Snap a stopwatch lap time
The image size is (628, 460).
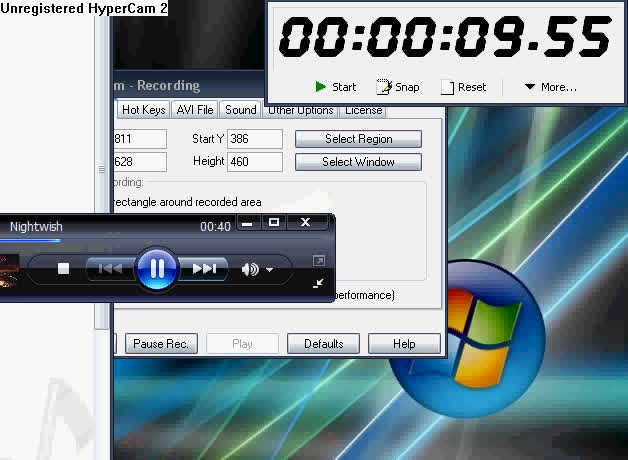pos(398,87)
